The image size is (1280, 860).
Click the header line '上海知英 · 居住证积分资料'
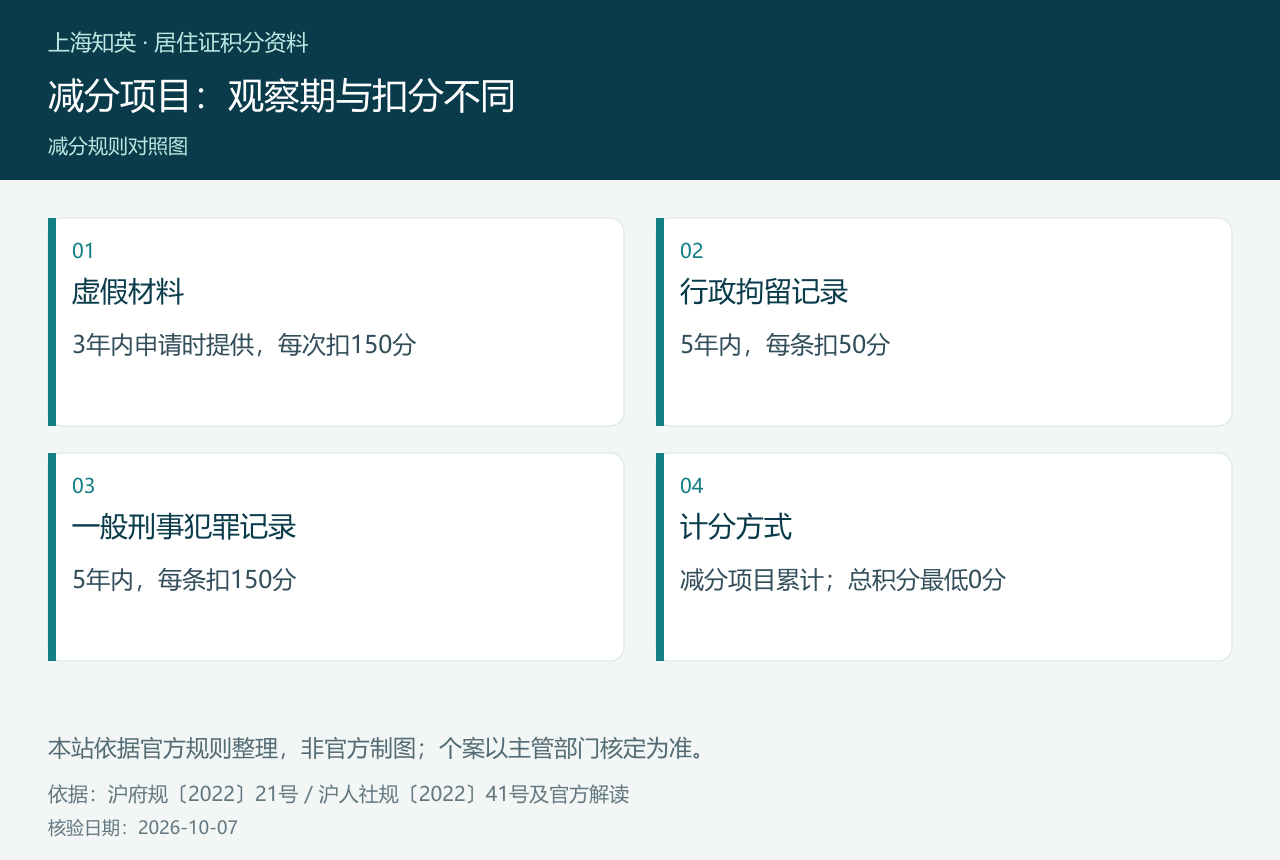(x=178, y=43)
